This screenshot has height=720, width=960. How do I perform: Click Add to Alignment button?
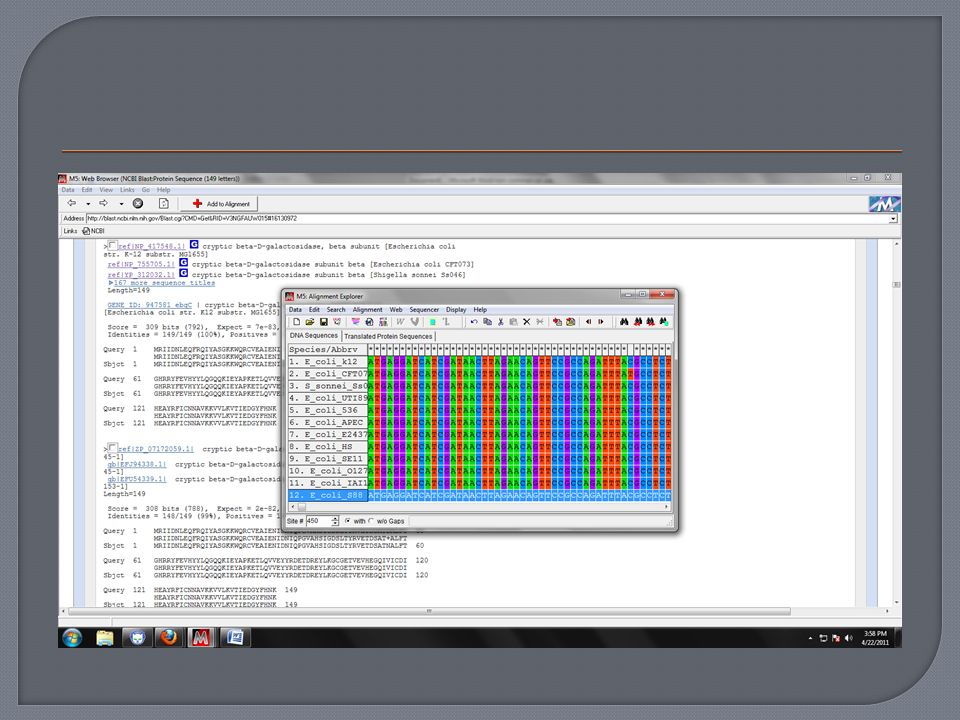tap(220, 204)
